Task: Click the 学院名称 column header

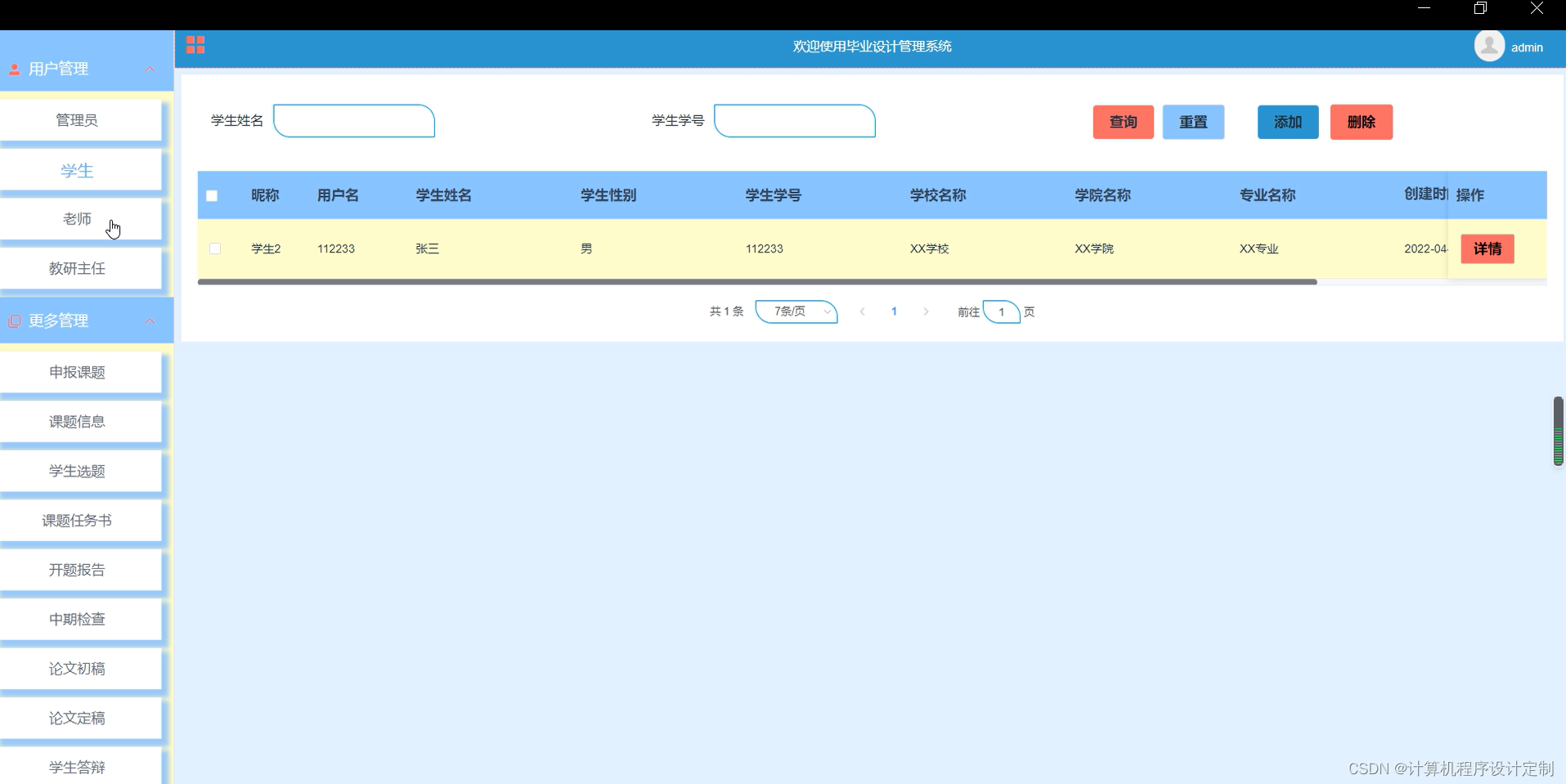Action: 1102,195
